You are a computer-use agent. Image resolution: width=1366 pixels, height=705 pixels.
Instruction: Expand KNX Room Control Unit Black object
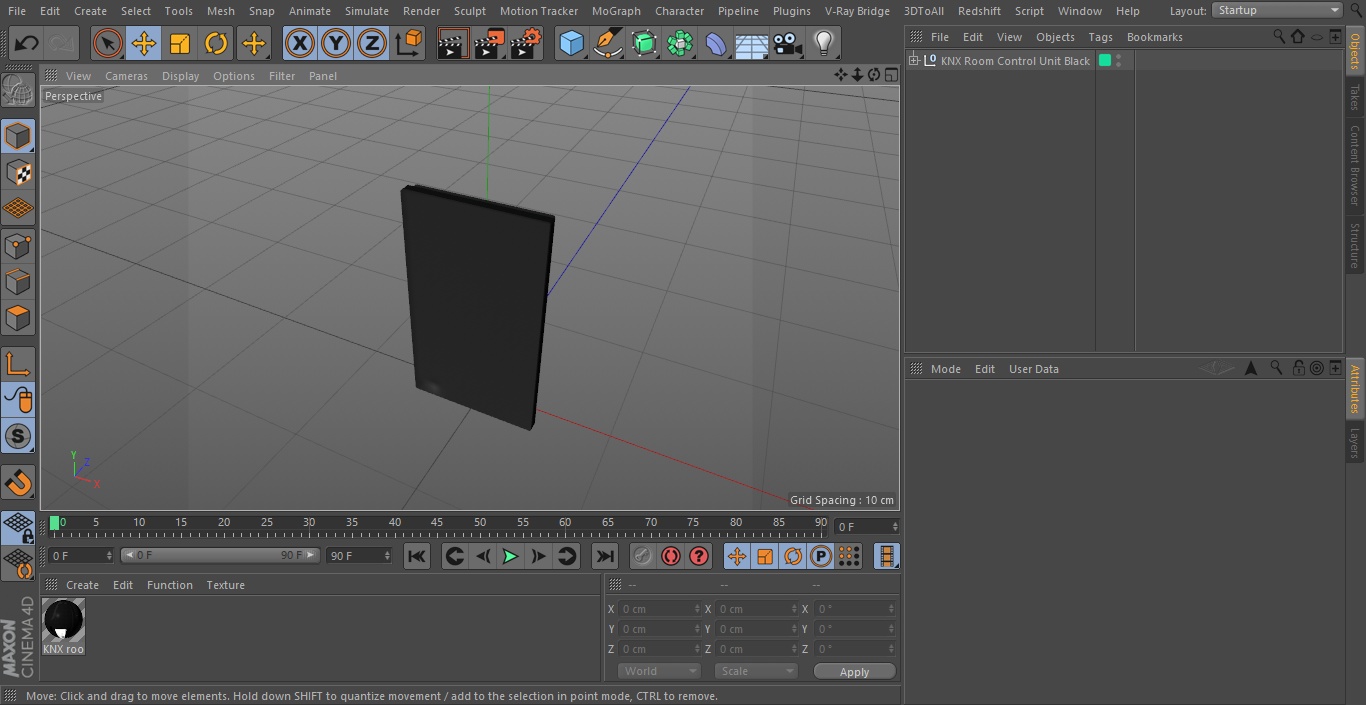913,61
